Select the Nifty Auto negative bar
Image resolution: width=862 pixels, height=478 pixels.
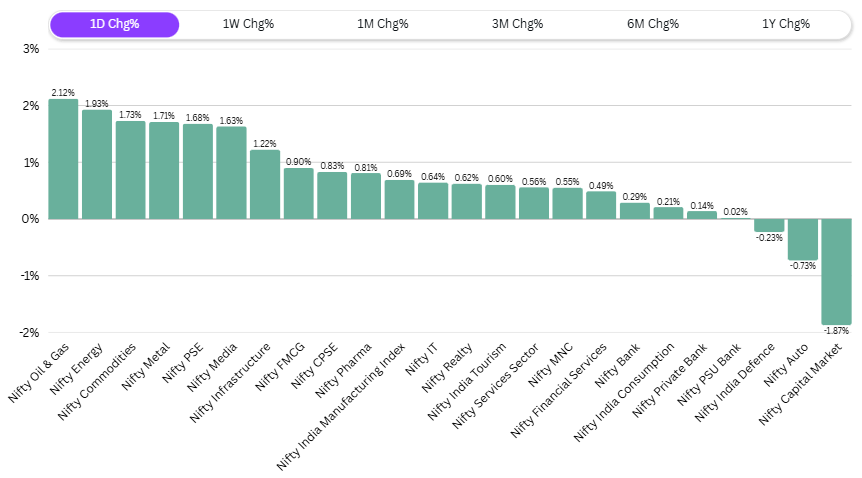click(x=803, y=239)
